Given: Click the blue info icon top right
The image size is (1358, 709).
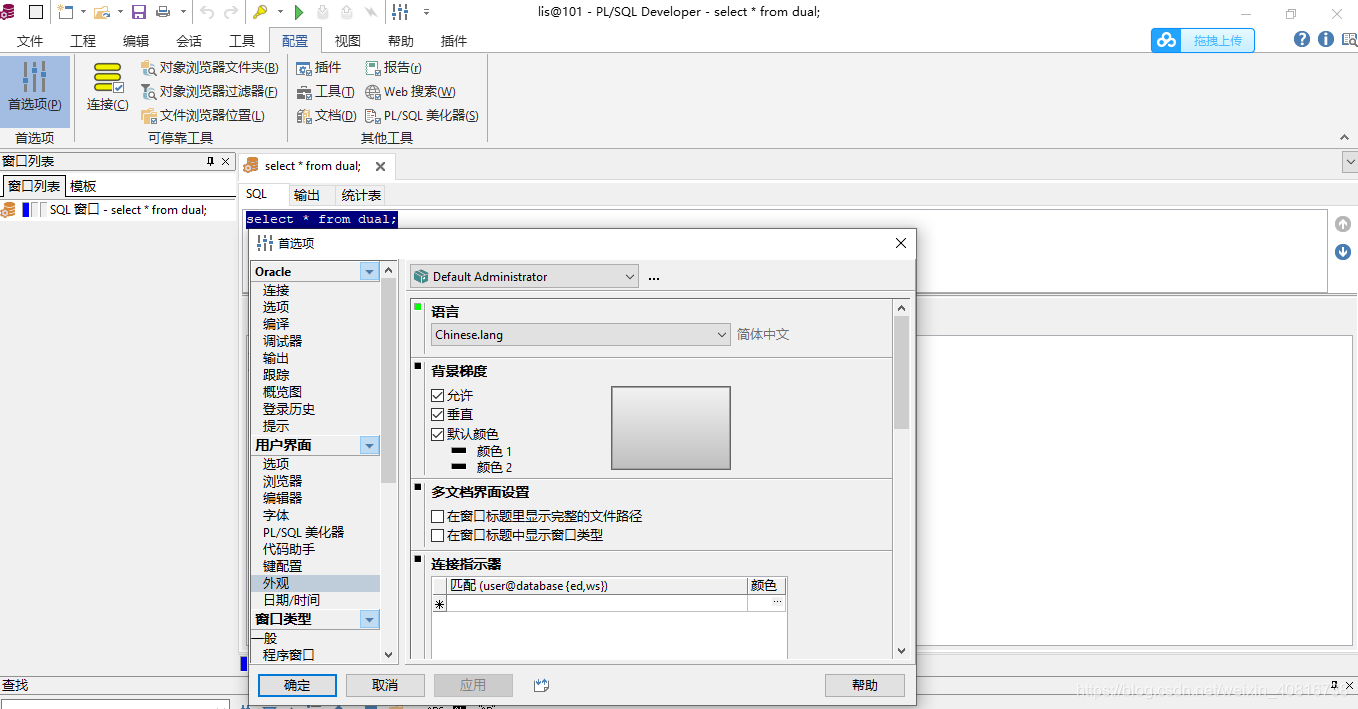Looking at the screenshot, I should pyautogui.click(x=1326, y=39).
